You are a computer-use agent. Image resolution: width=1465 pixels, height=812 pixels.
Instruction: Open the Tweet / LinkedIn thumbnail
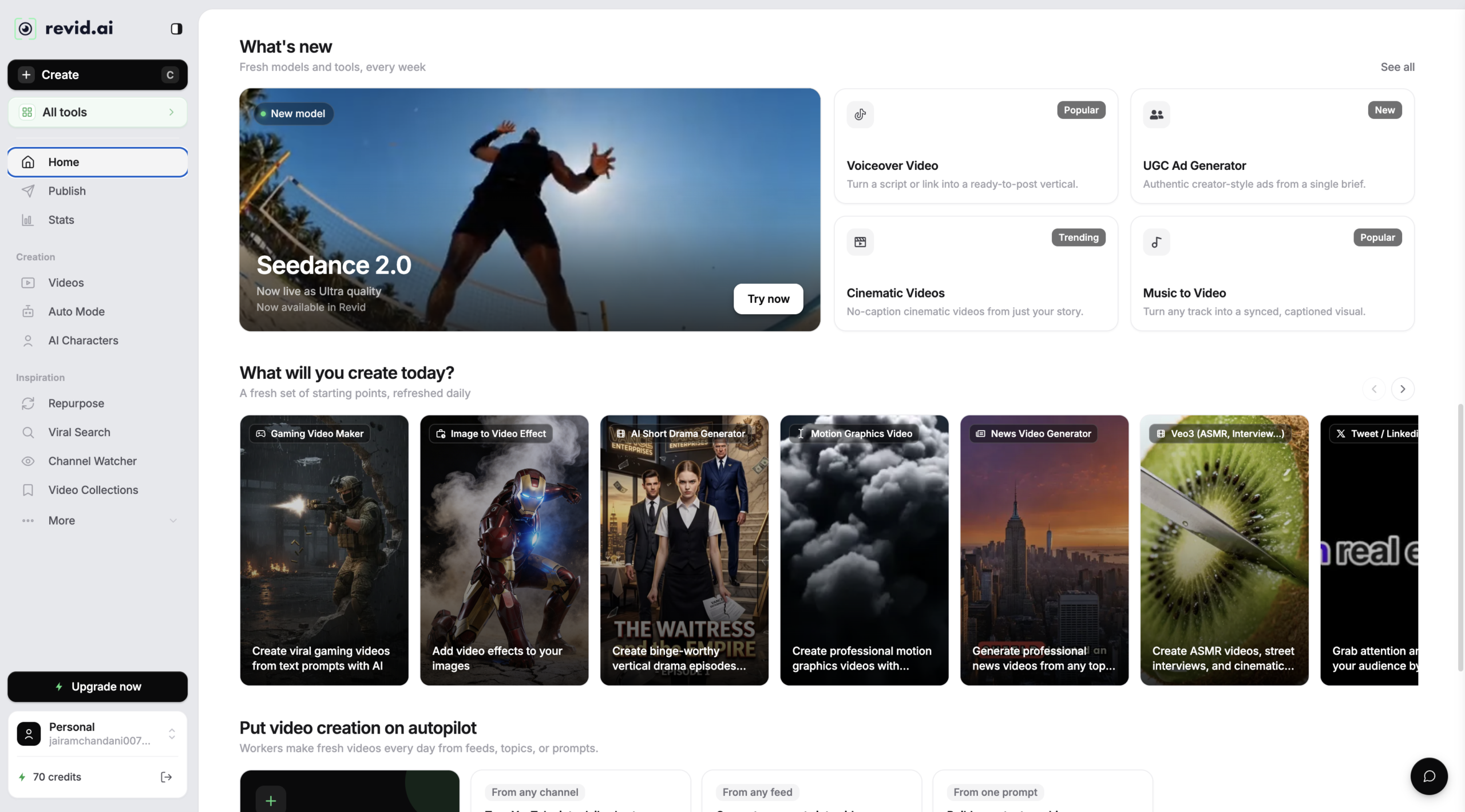tap(1369, 550)
